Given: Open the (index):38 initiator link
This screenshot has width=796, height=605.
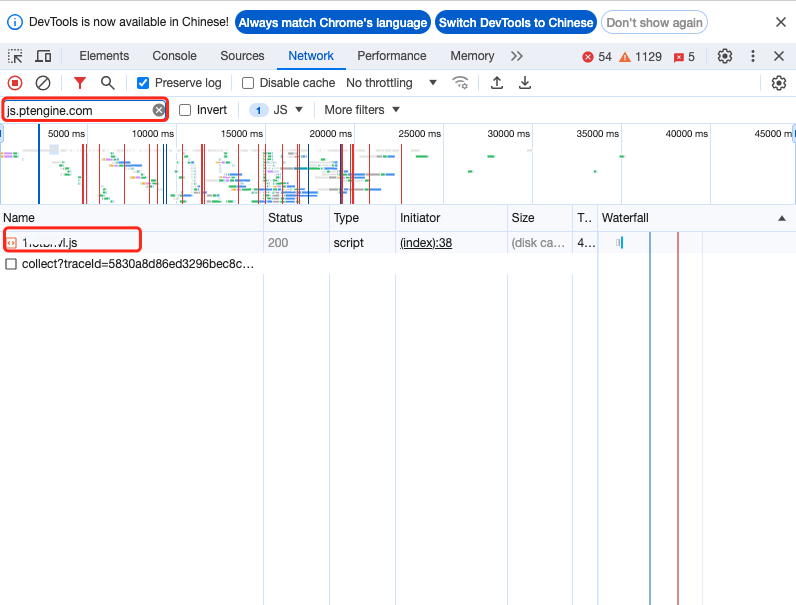Looking at the screenshot, I should click(x=426, y=243).
